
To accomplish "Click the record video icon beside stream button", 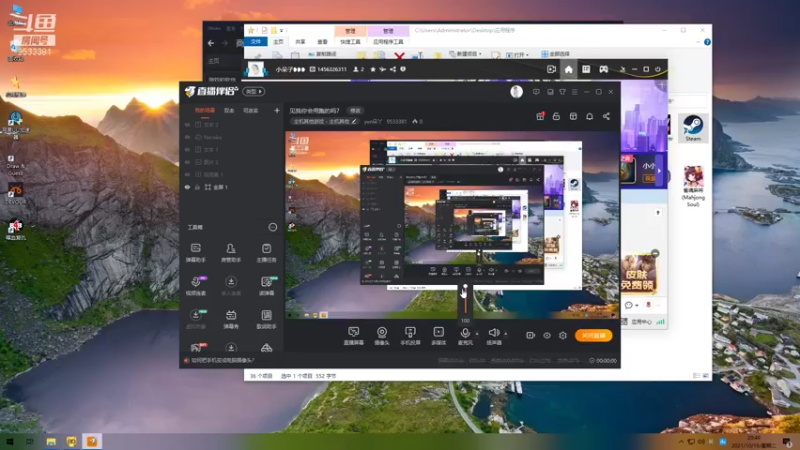I will click(x=531, y=335).
